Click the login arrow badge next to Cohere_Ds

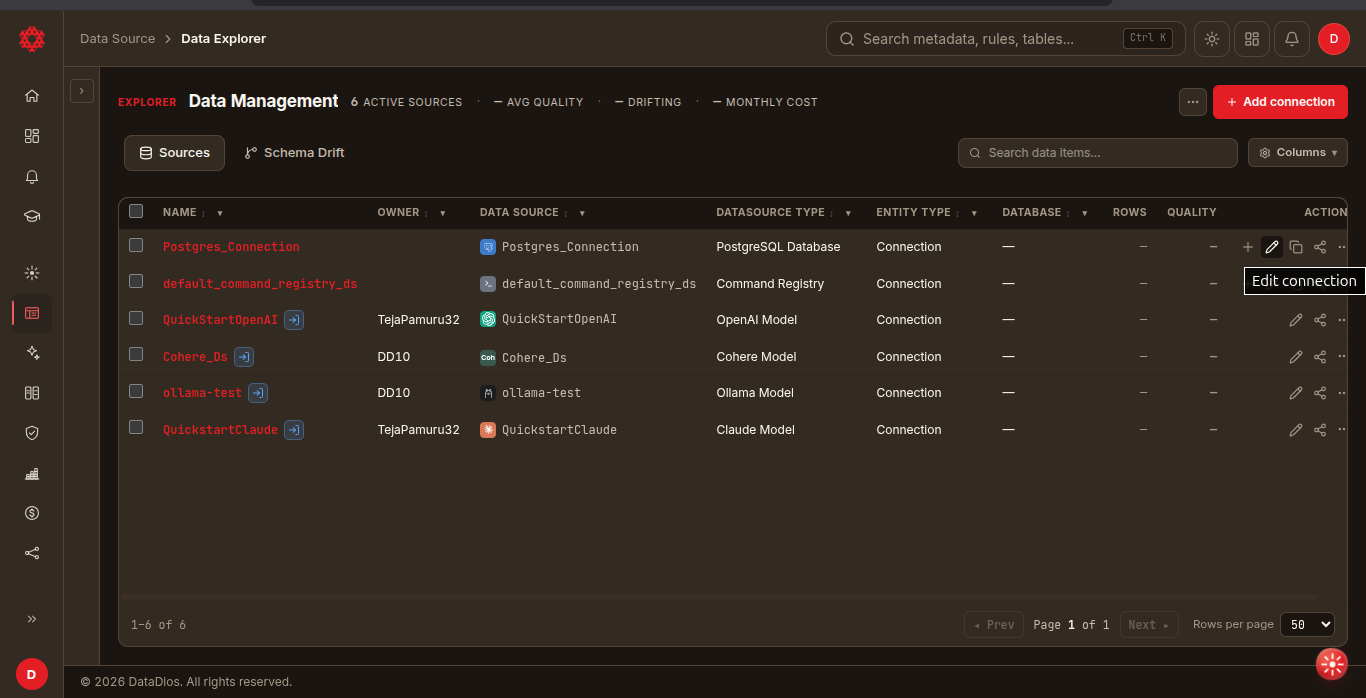pos(244,357)
